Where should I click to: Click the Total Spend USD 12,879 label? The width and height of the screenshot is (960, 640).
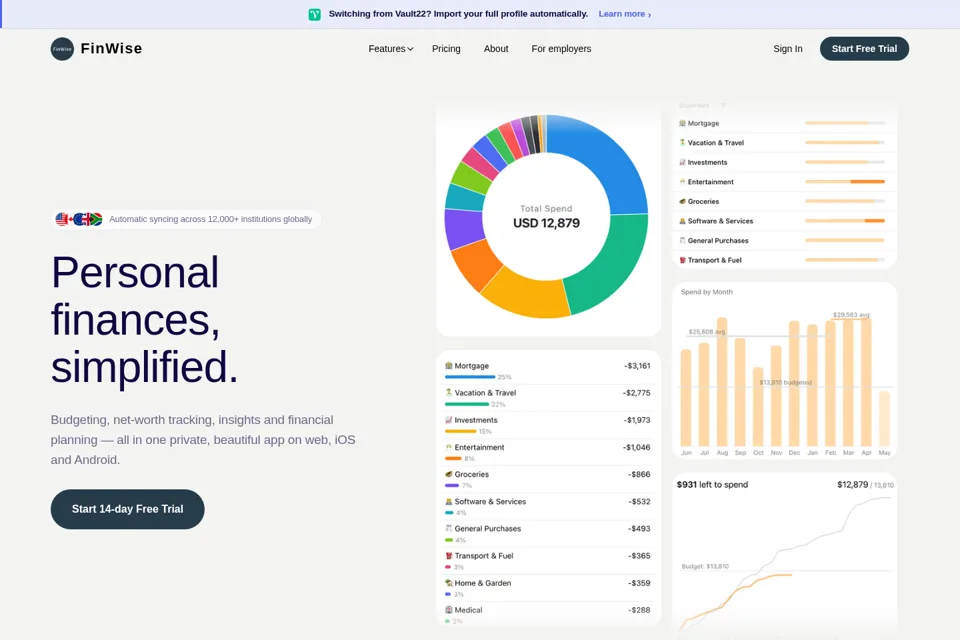(x=546, y=217)
